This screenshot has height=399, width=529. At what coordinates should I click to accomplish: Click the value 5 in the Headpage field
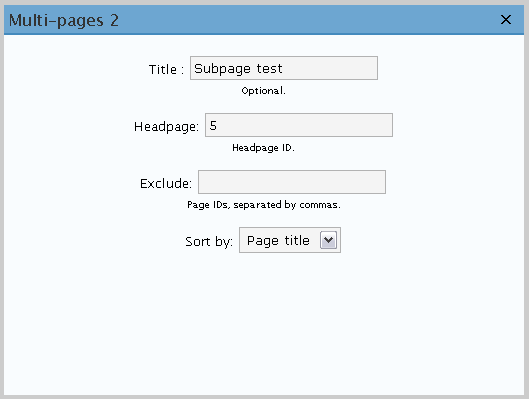(213, 126)
